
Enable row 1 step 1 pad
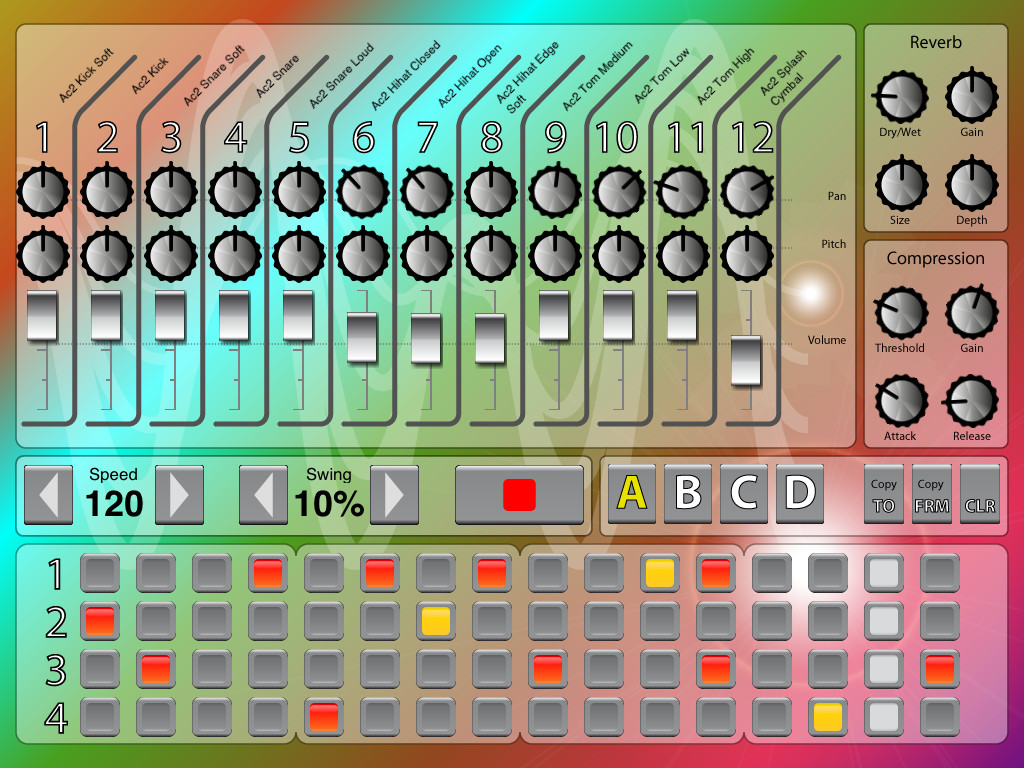coord(100,573)
